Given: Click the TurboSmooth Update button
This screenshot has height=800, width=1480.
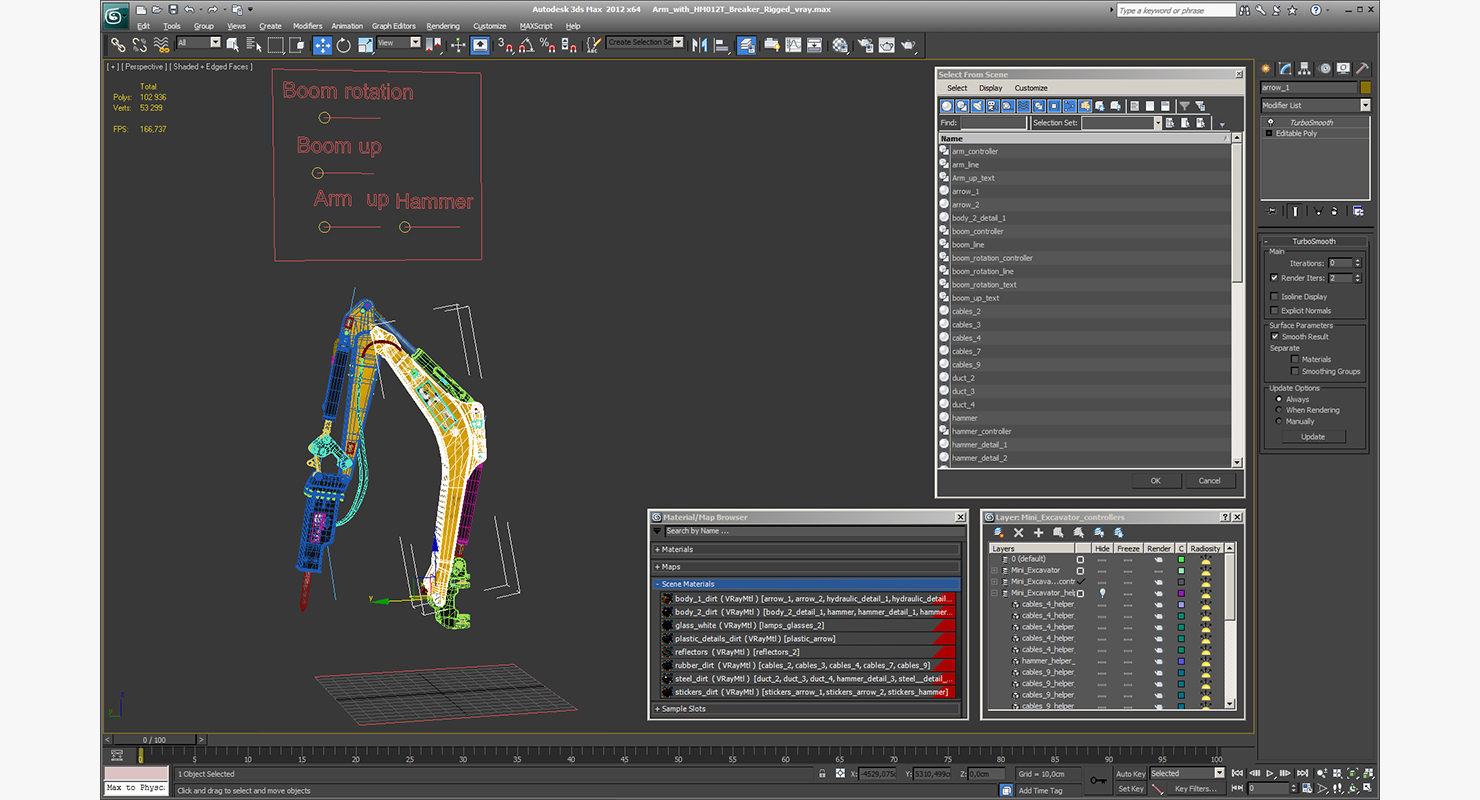Looking at the screenshot, I should [1313, 436].
